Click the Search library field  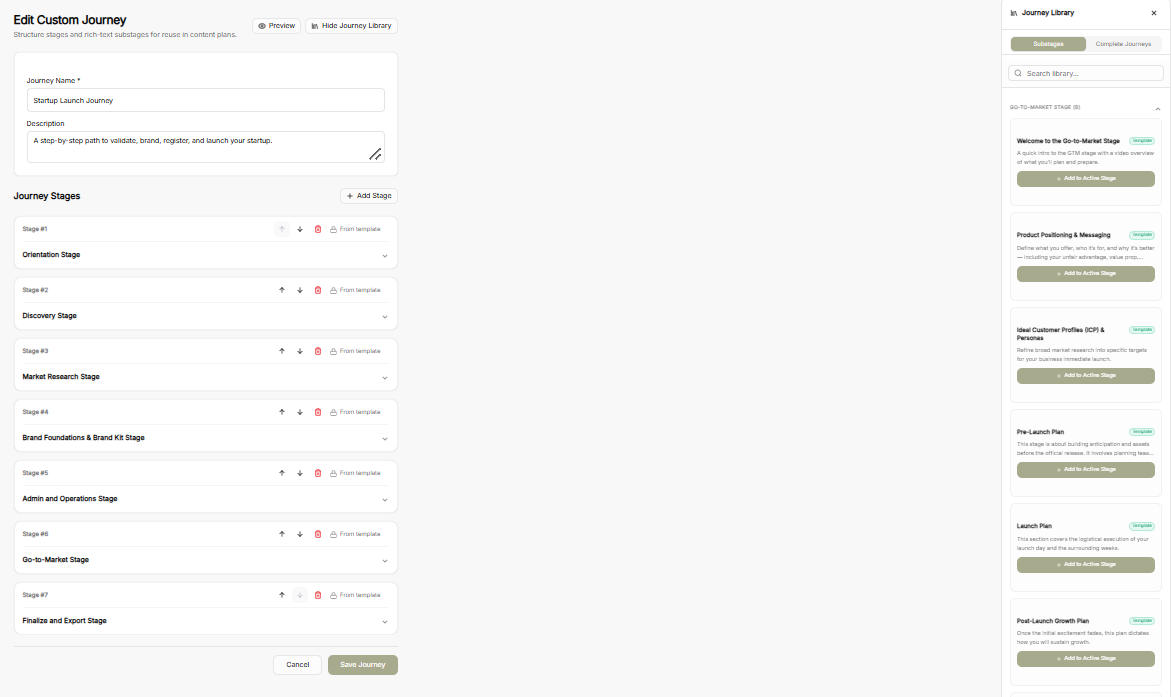coord(1085,73)
